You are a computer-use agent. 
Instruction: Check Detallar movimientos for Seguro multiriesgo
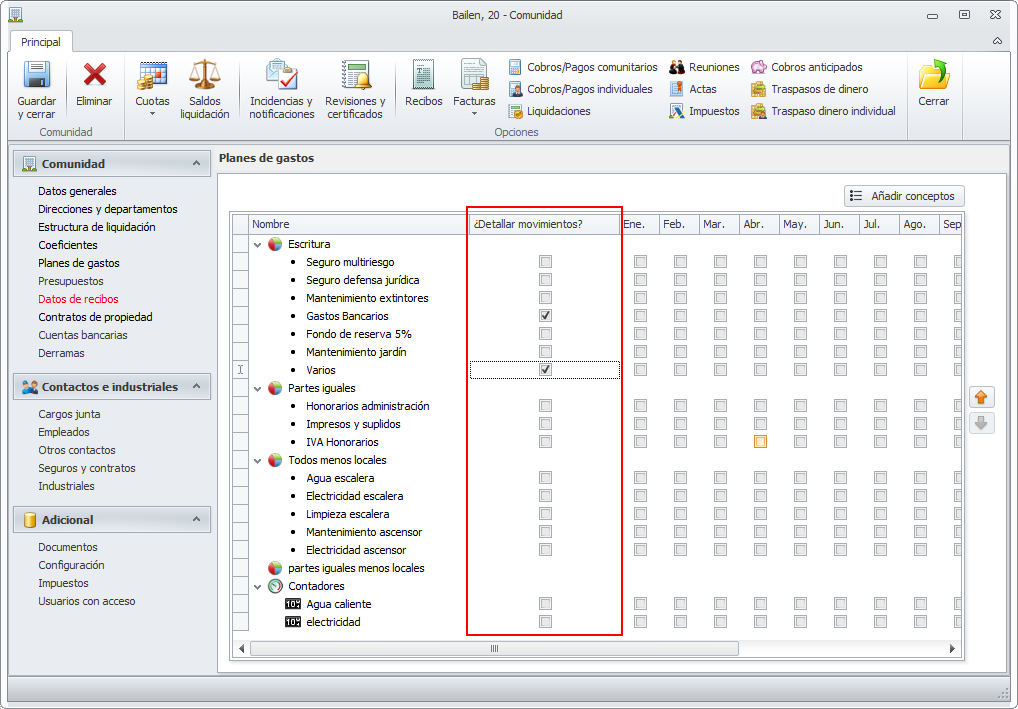tap(545, 262)
